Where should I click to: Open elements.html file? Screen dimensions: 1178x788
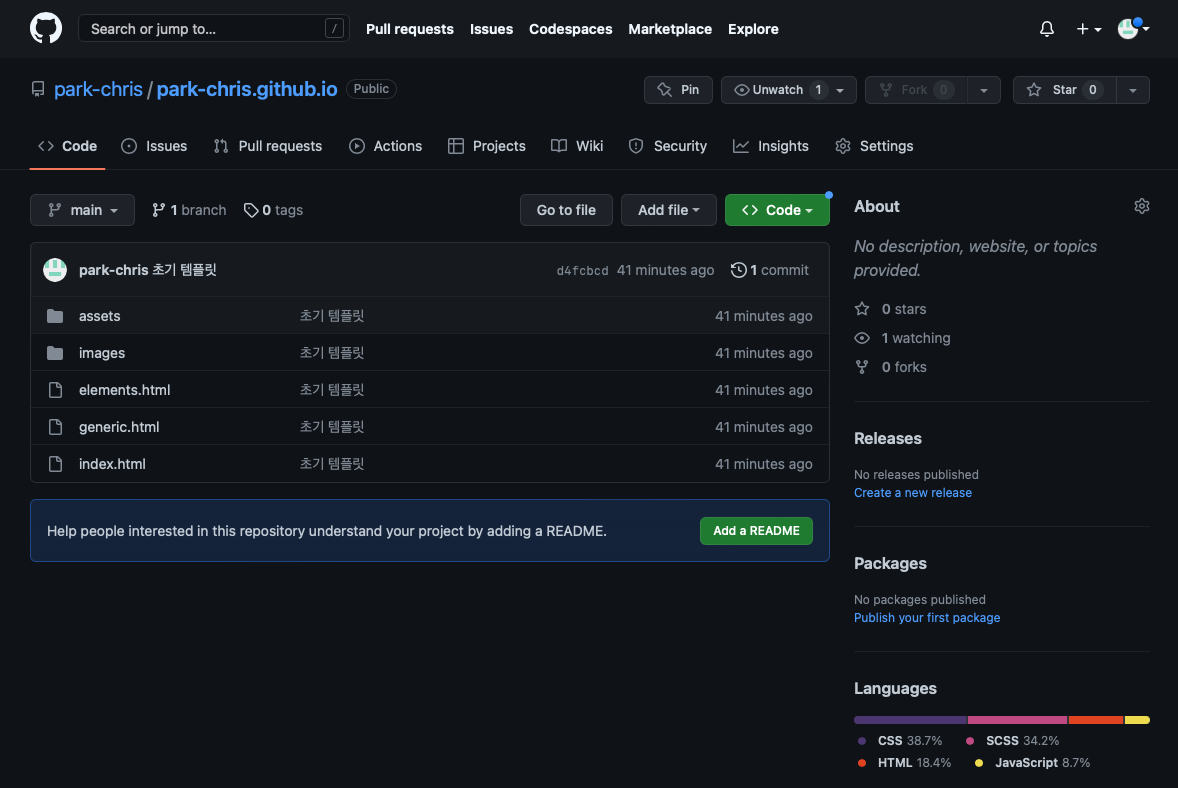coord(125,390)
